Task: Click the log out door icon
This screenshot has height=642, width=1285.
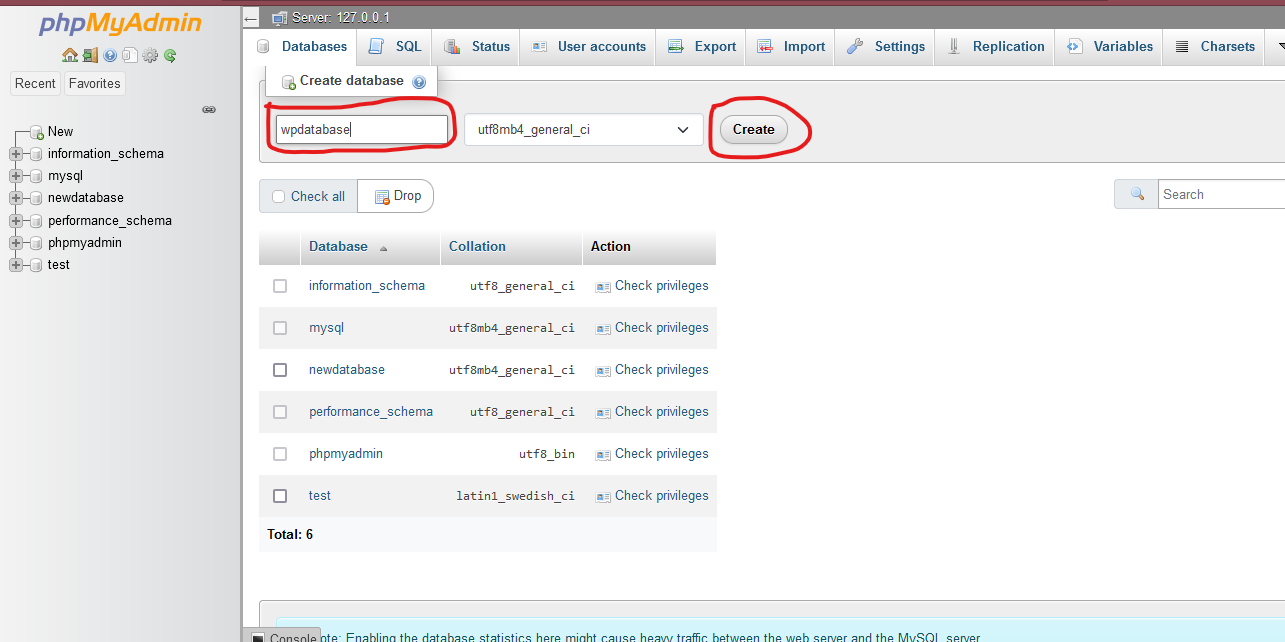Action: pyautogui.click(x=90, y=56)
